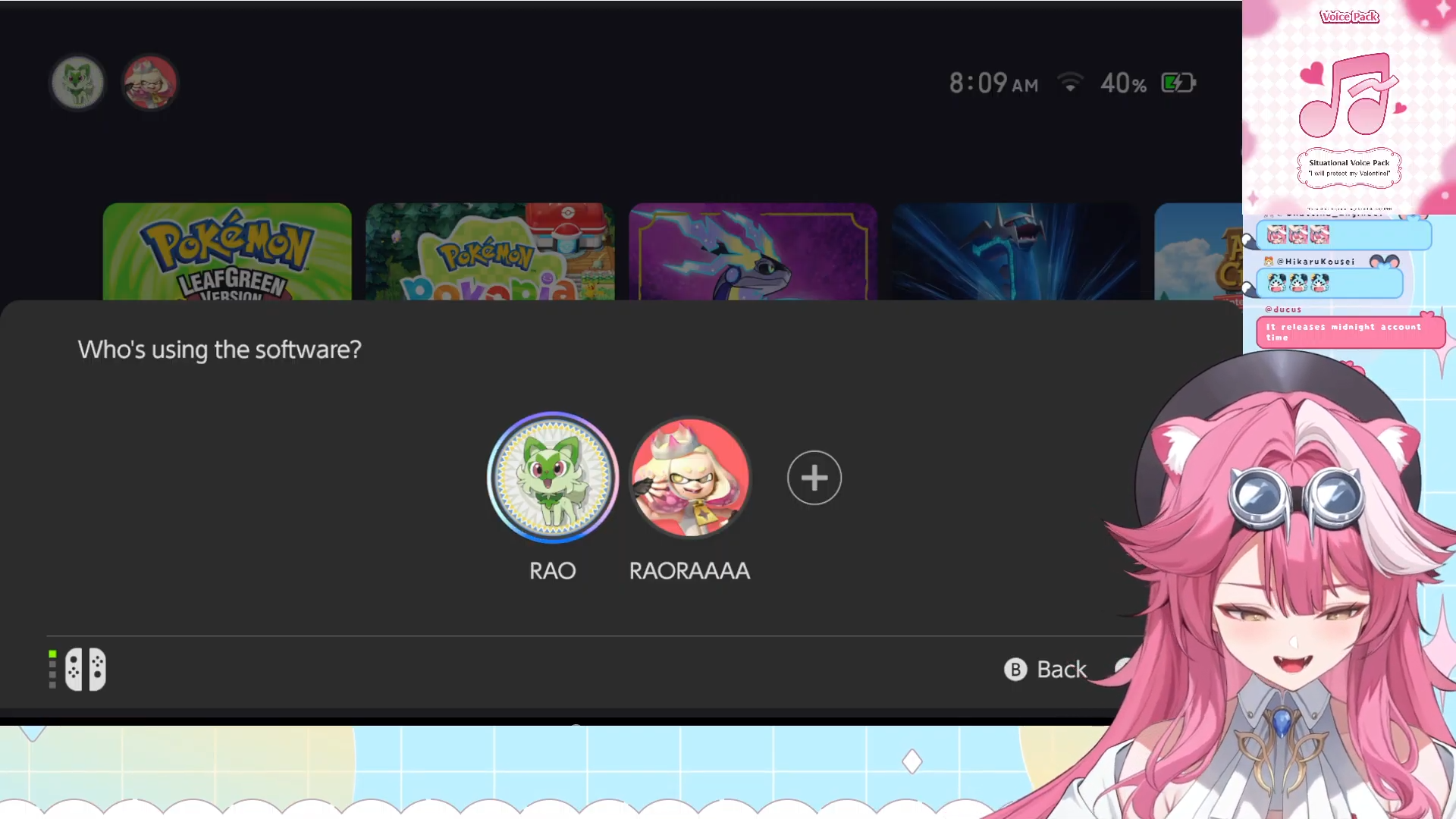Click the ducus chat message bubble
The width and height of the screenshot is (1456, 819).
tap(1350, 332)
